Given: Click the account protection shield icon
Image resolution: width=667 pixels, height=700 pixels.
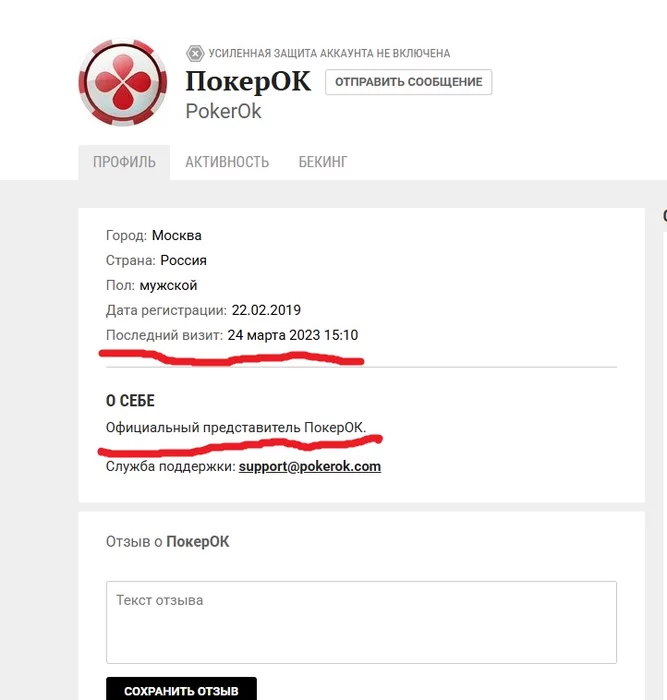Looking at the screenshot, I should [195, 54].
